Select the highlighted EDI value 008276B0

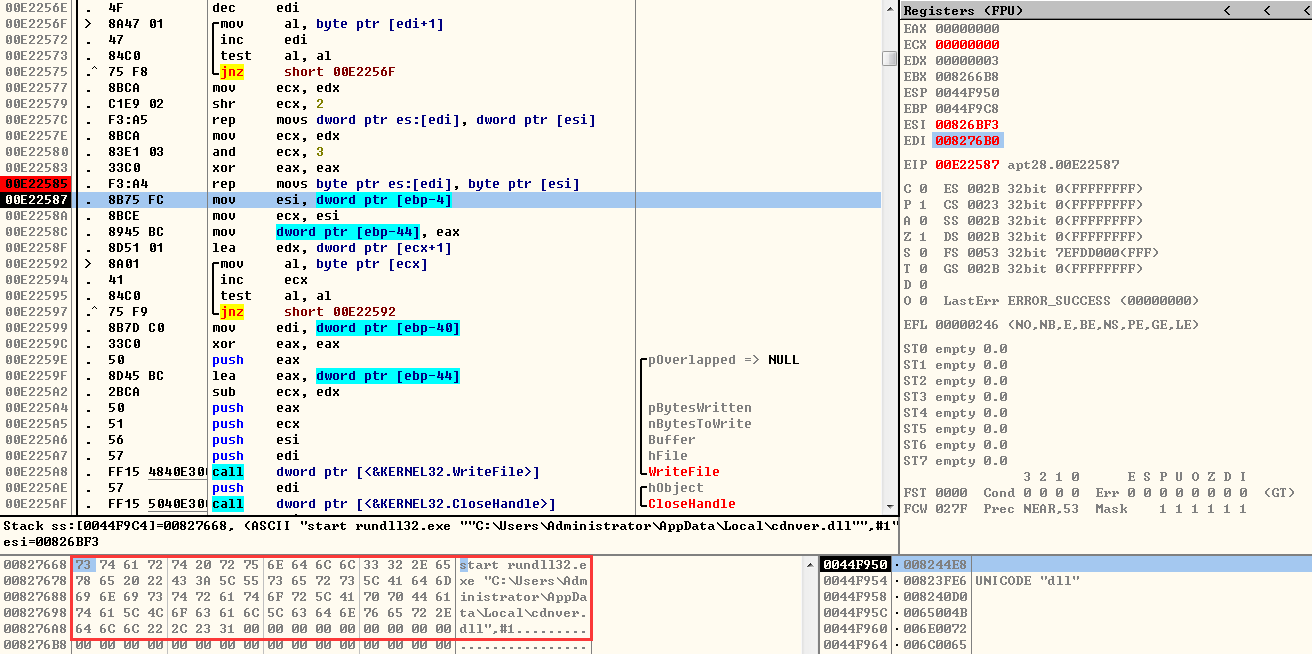(x=967, y=140)
